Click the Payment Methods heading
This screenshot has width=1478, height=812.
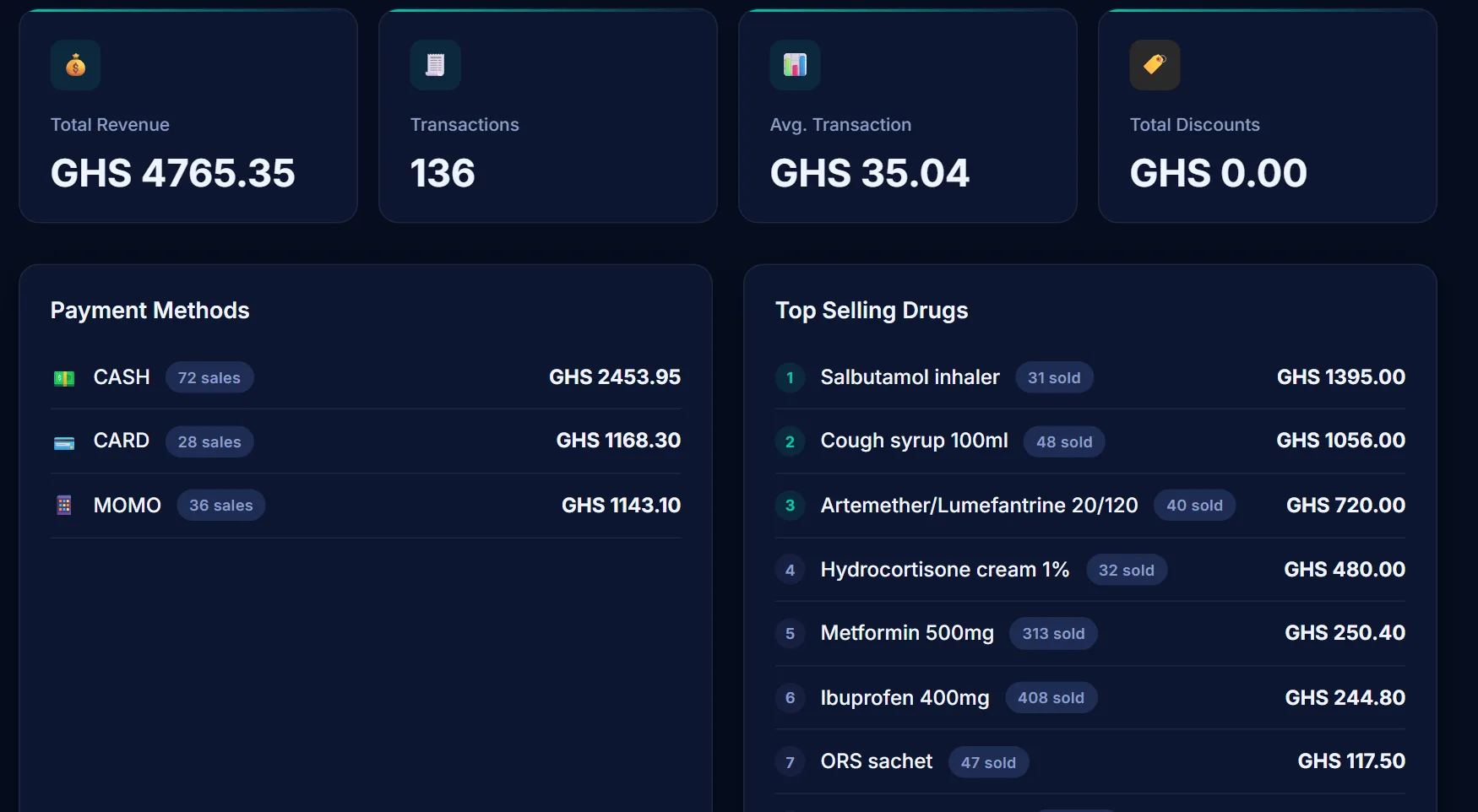click(x=150, y=311)
